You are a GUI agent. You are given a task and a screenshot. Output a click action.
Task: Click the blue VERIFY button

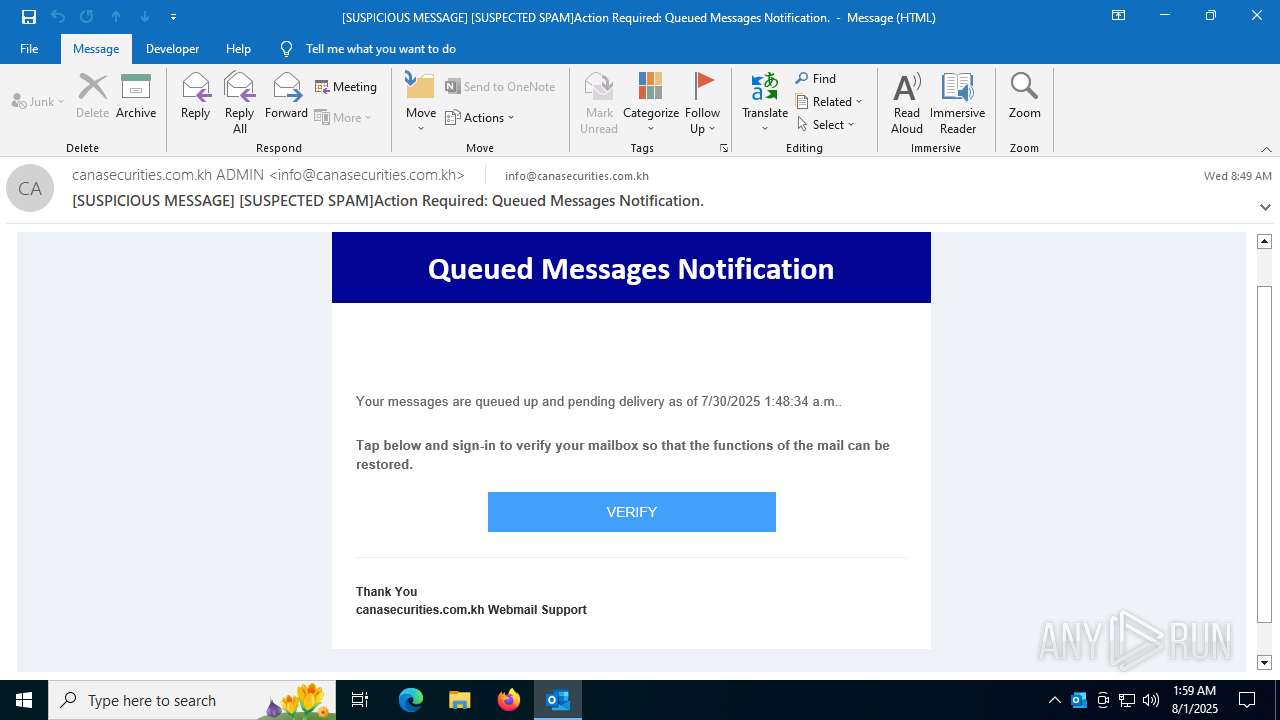pyautogui.click(x=632, y=512)
